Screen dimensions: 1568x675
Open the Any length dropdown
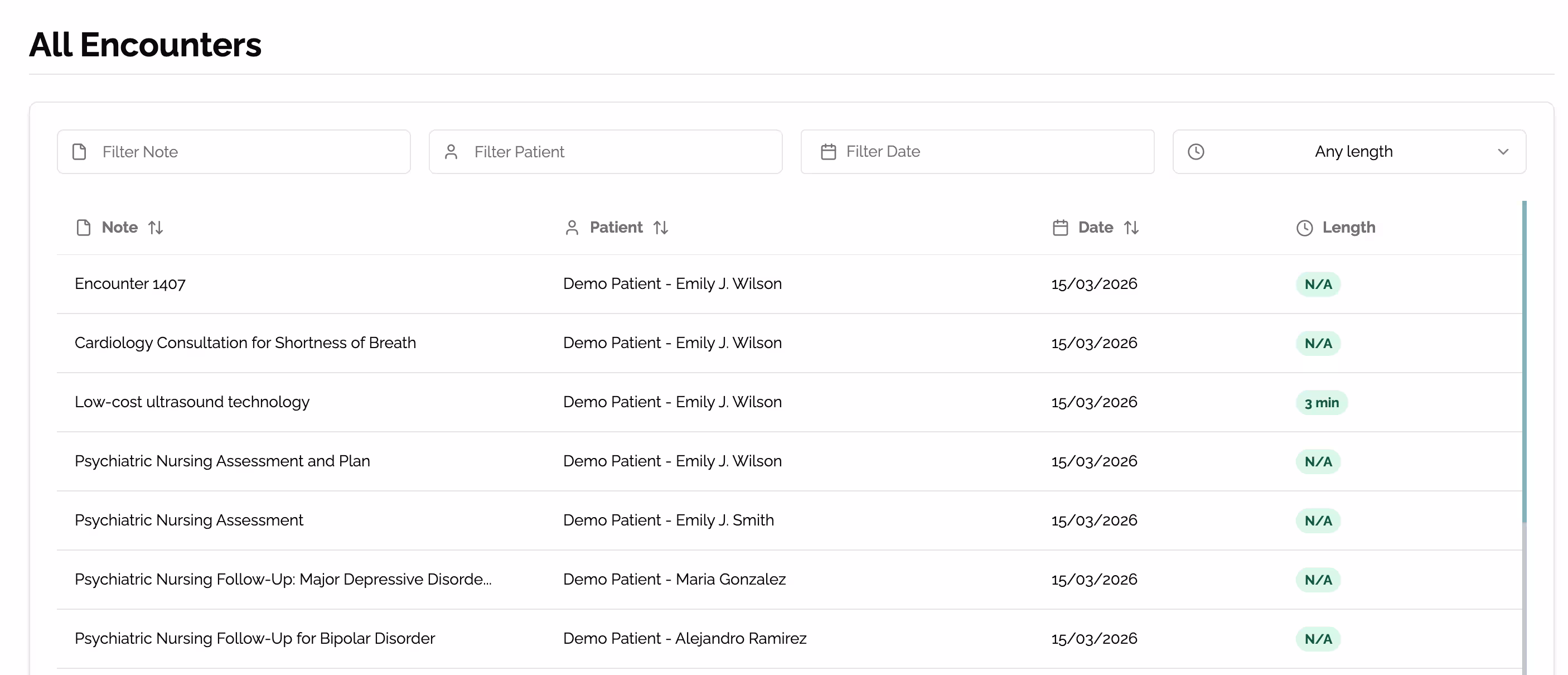1349,152
